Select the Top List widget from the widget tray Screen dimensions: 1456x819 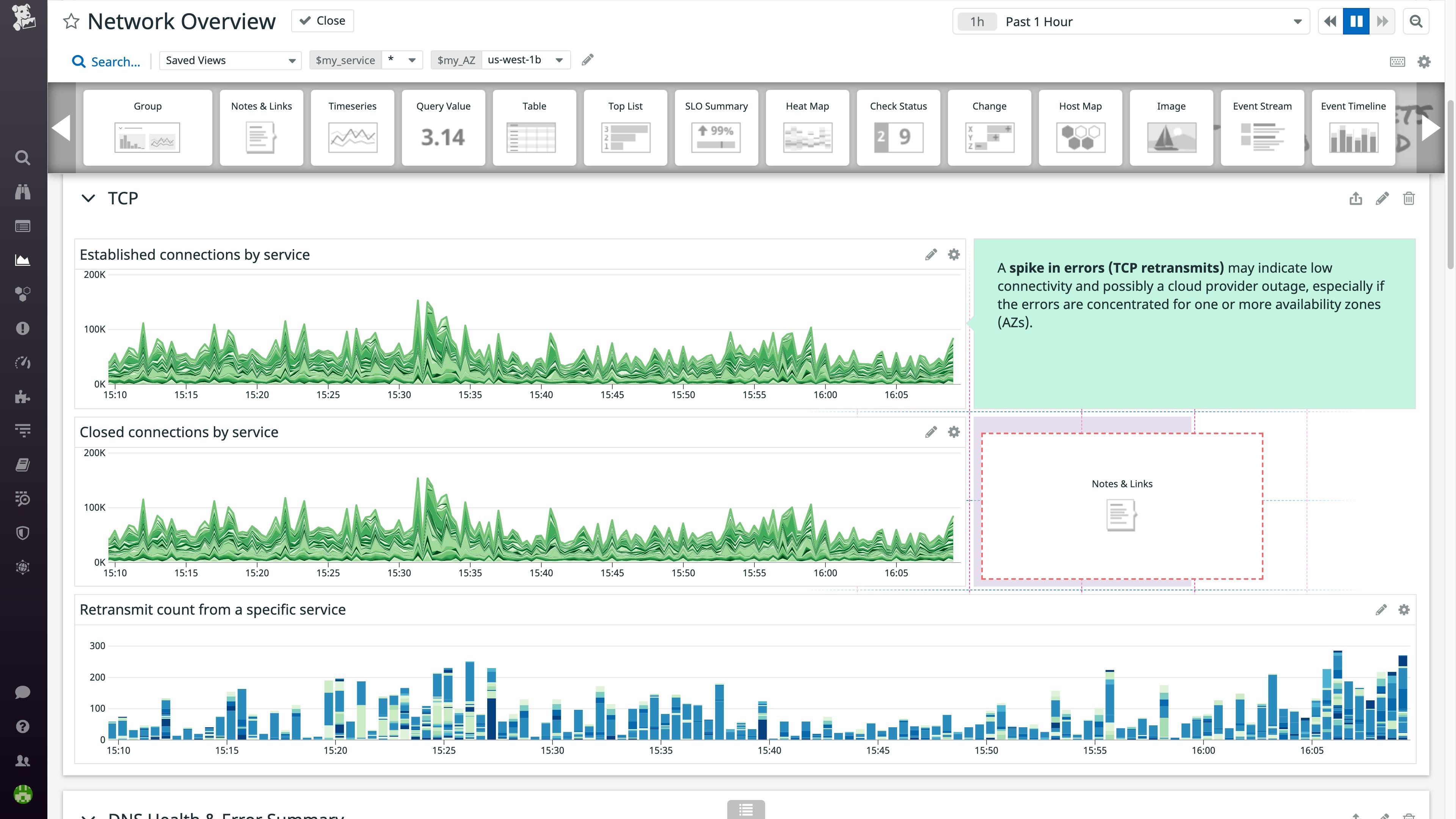pos(625,127)
